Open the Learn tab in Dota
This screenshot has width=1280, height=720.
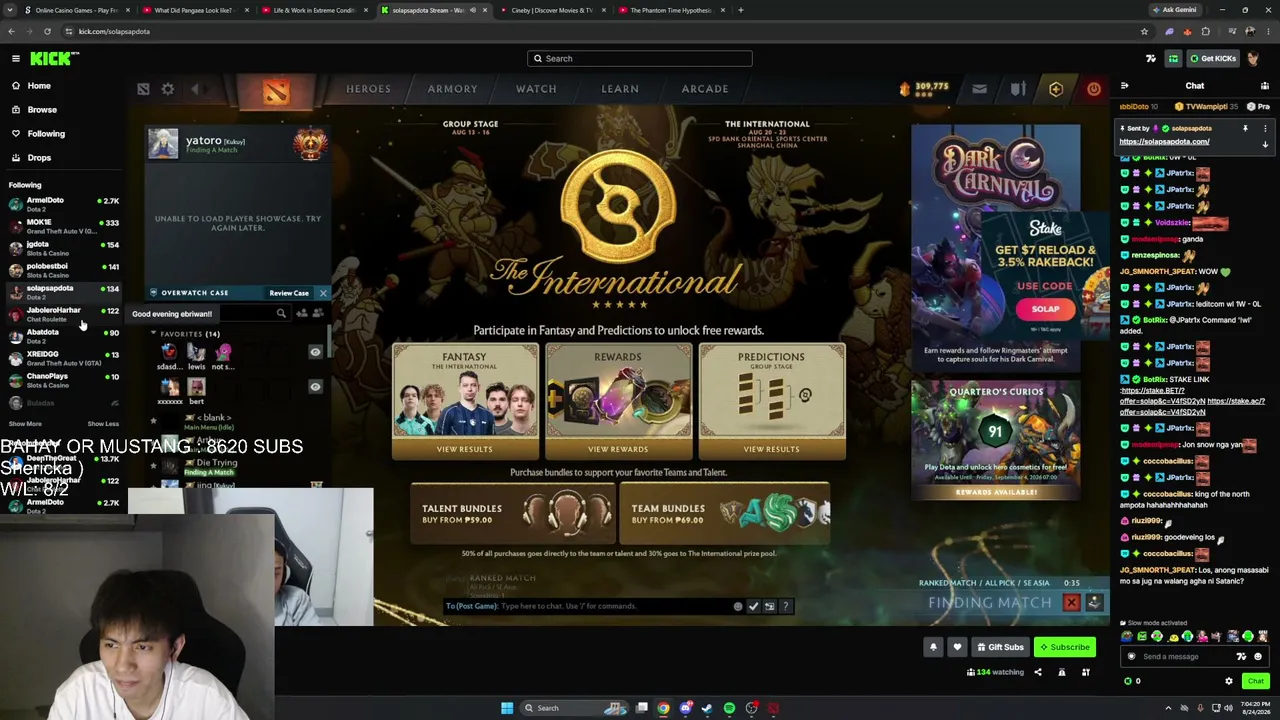620,89
